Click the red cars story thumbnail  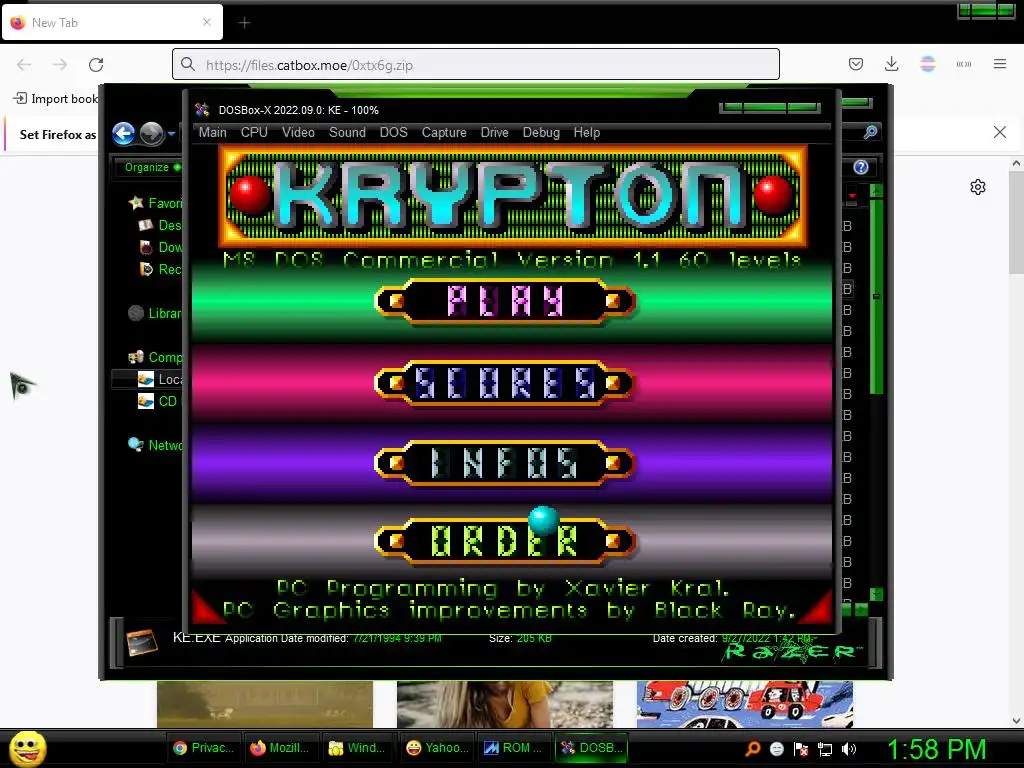click(744, 704)
